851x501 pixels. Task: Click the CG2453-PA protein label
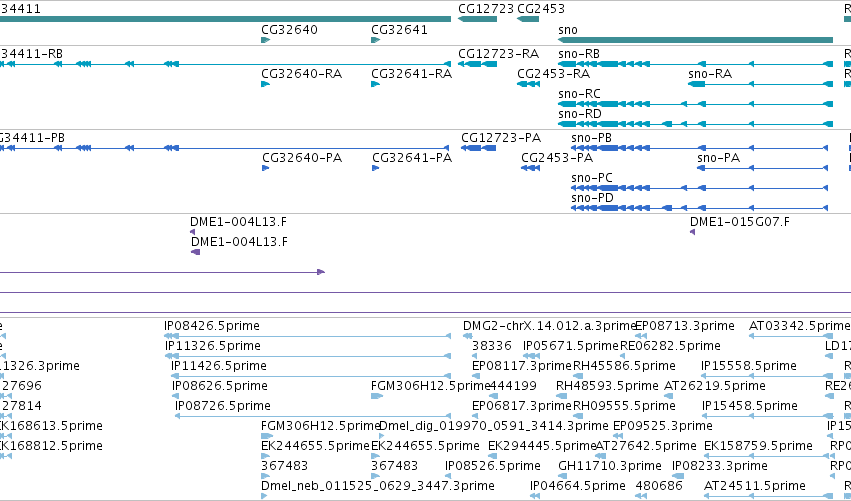557,158
